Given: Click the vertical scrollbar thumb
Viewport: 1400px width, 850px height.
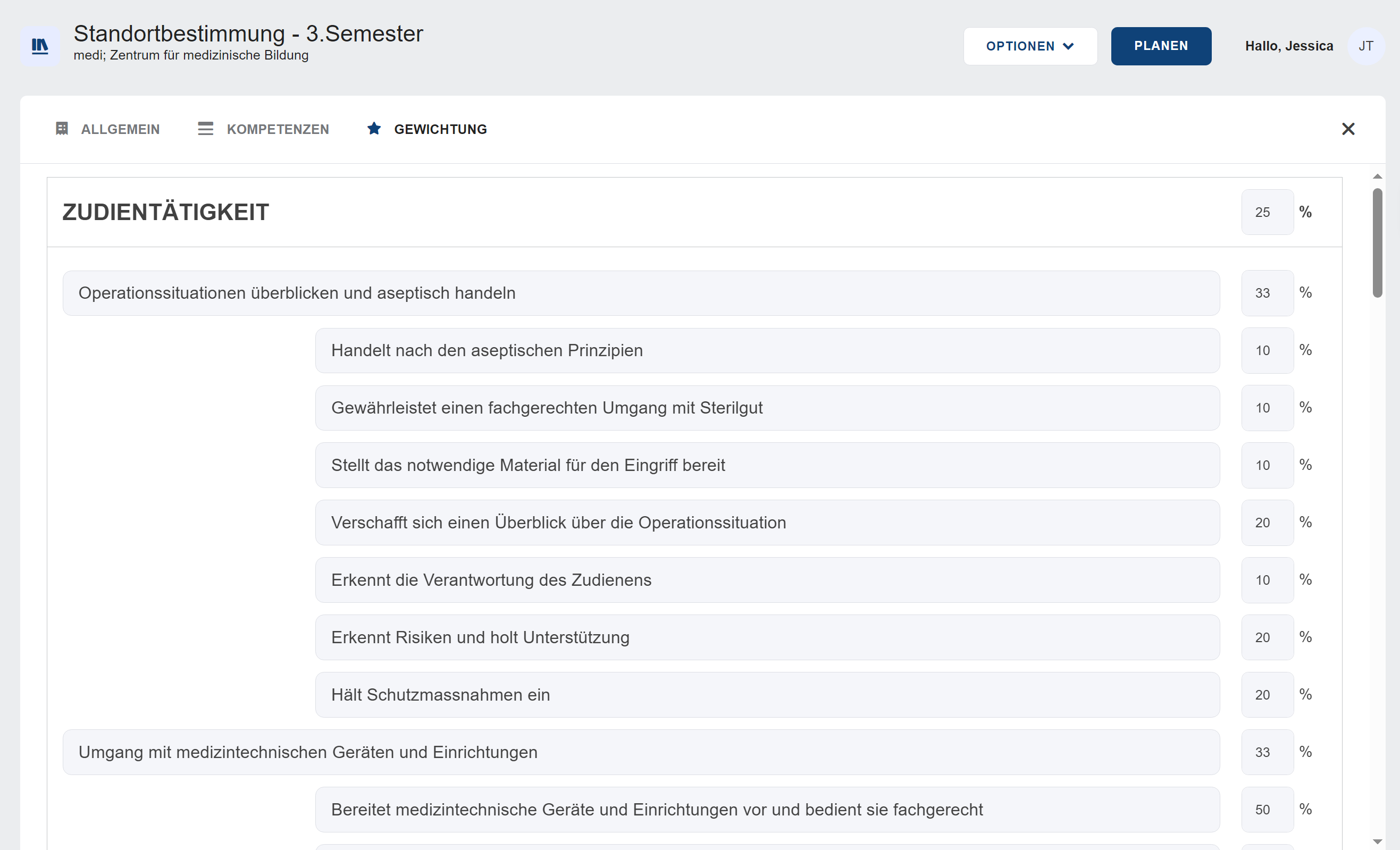Looking at the screenshot, I should pyautogui.click(x=1377, y=242).
